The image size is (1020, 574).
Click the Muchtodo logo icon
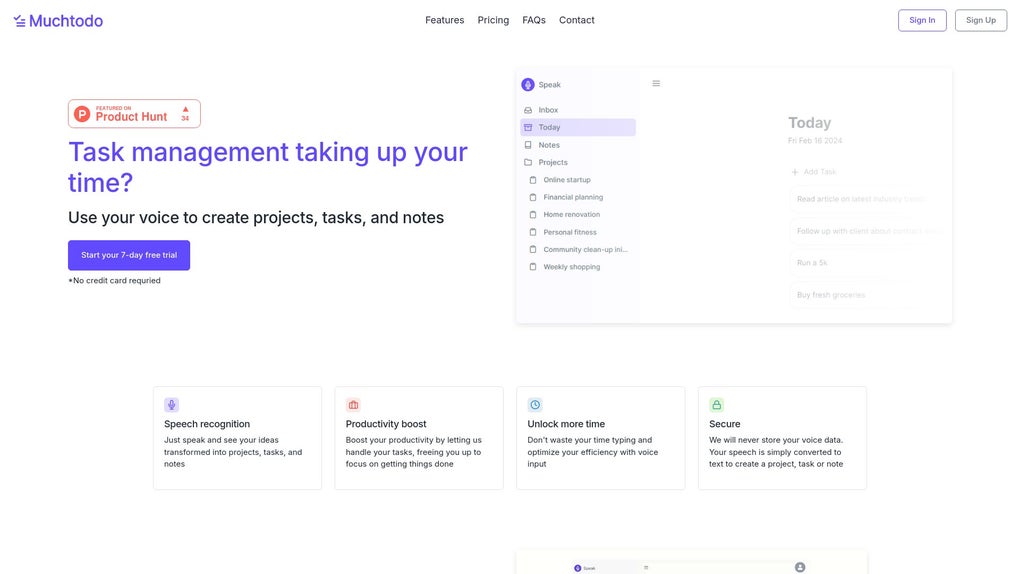pyautogui.click(x=20, y=21)
